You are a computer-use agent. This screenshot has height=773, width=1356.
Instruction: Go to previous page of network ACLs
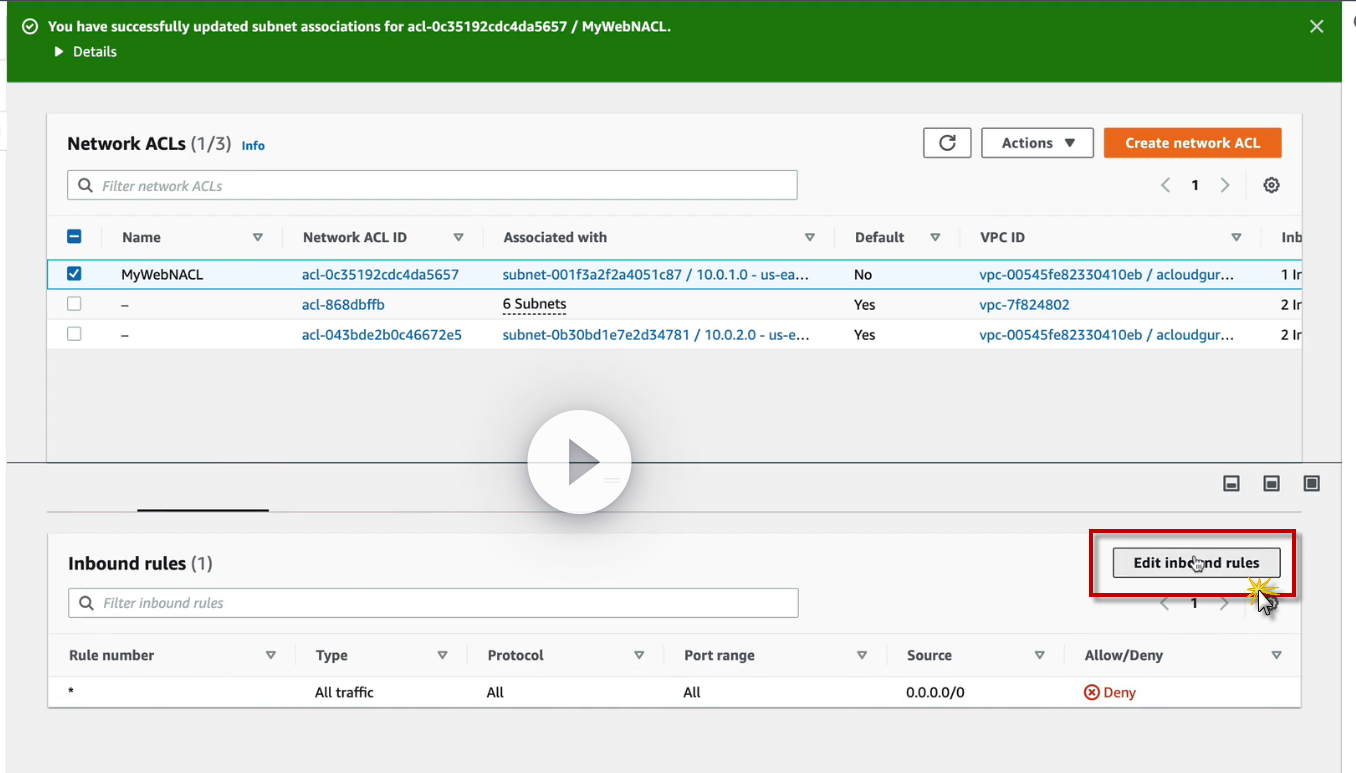(x=1165, y=185)
